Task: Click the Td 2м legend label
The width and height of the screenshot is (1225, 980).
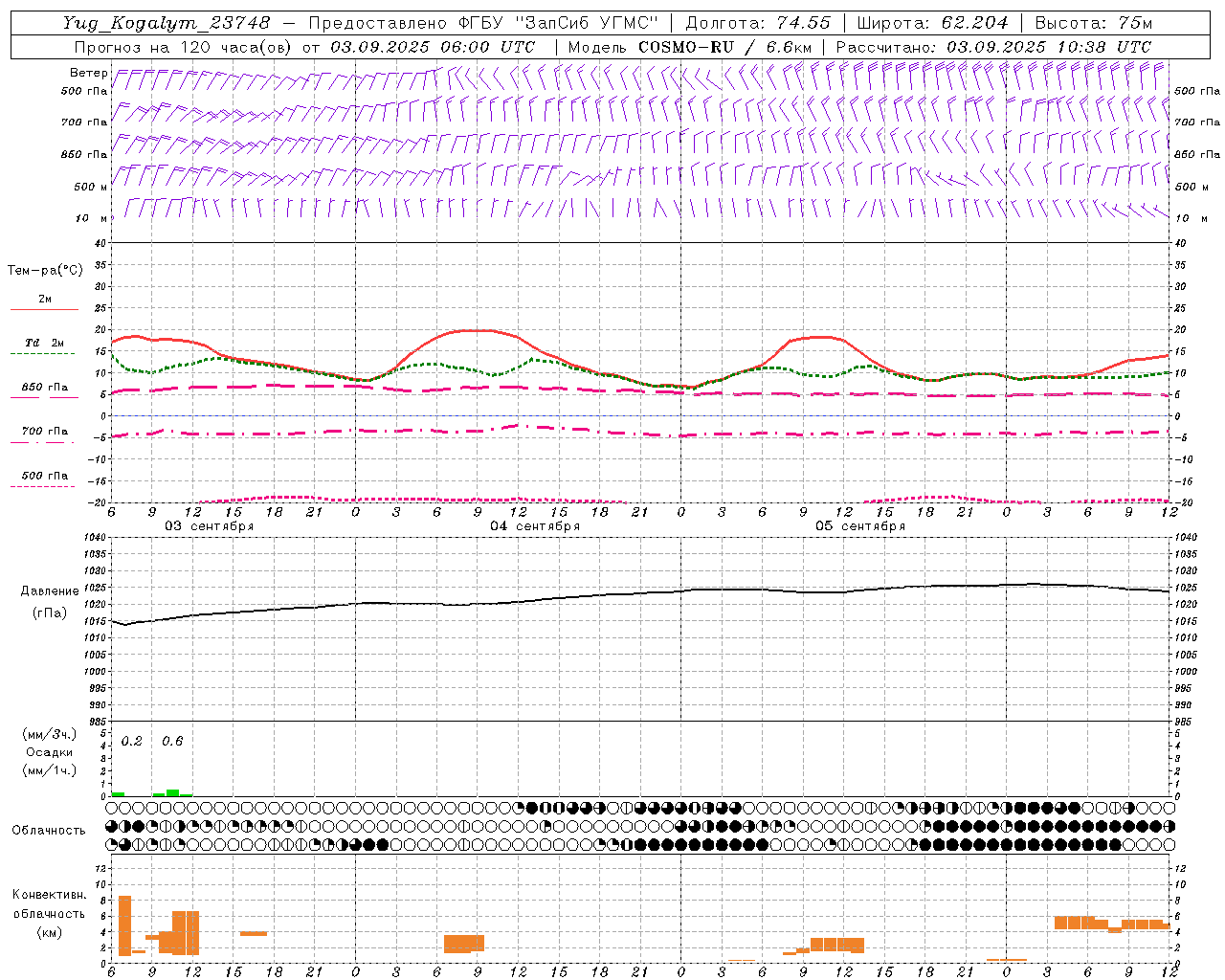Action: pyautogui.click(x=45, y=343)
